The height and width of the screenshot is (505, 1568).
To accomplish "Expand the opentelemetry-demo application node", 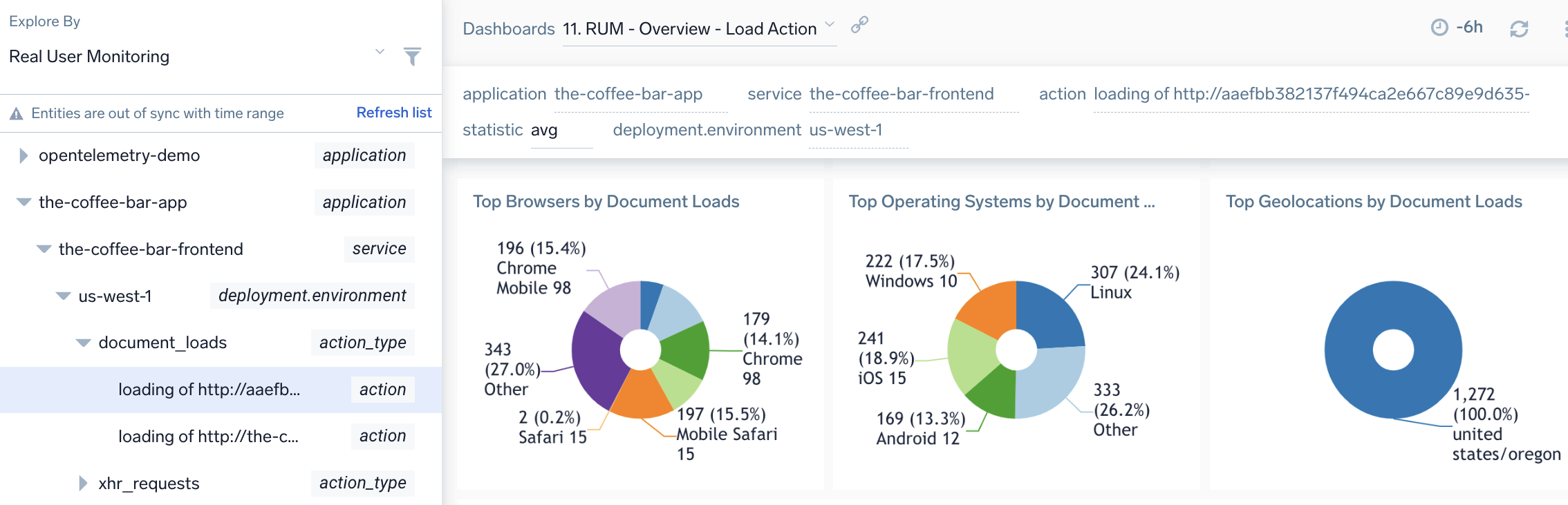I will click(x=24, y=155).
